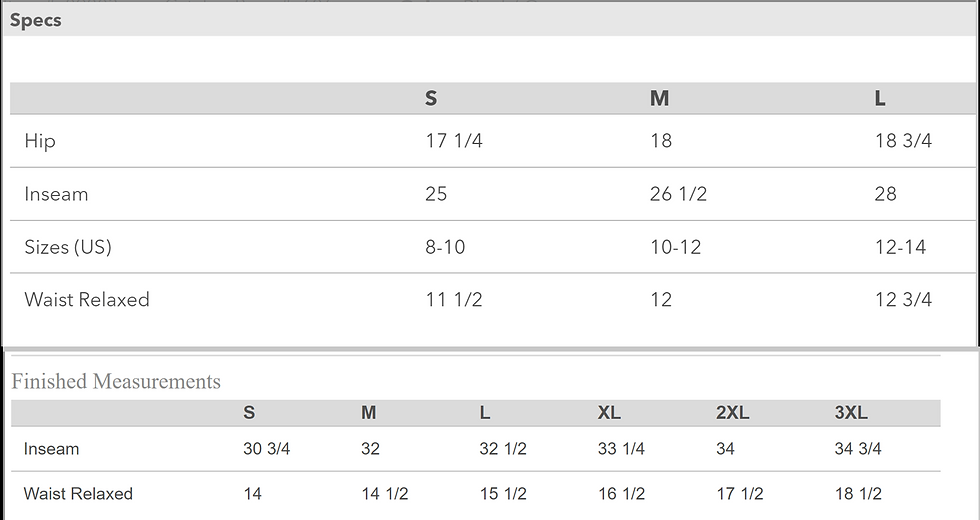Click the waist relaxed value 11 1/2
980x520 pixels.
453,300
